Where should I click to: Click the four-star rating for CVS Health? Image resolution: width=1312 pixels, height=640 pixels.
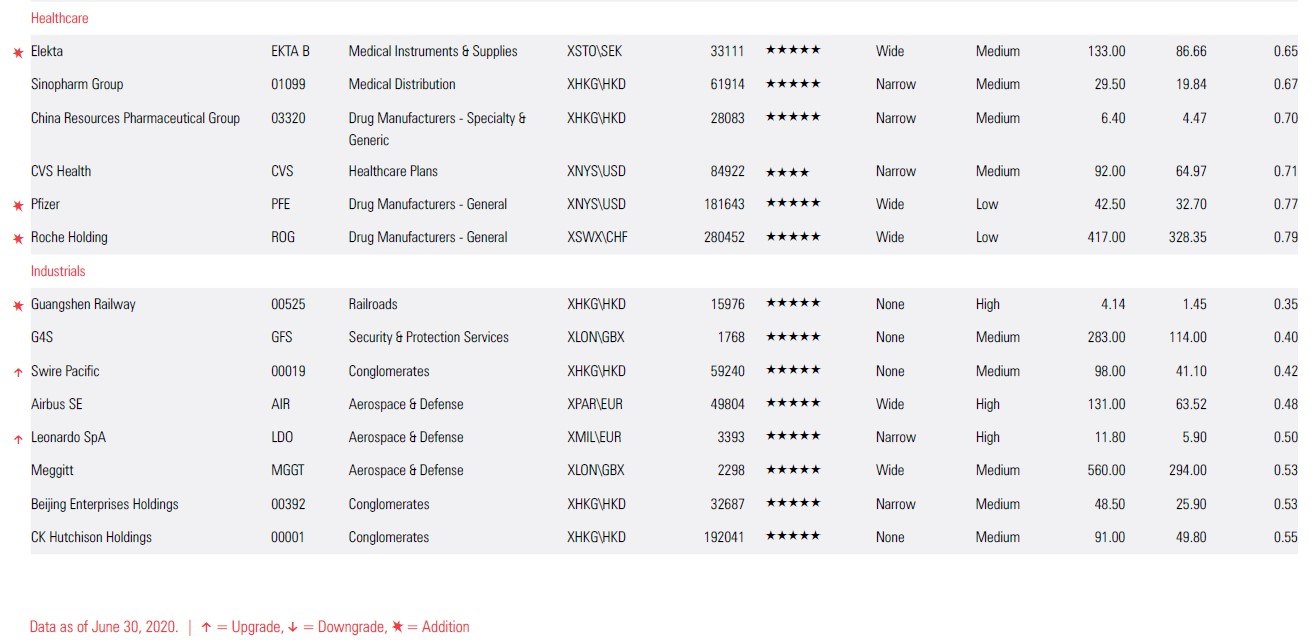[787, 172]
